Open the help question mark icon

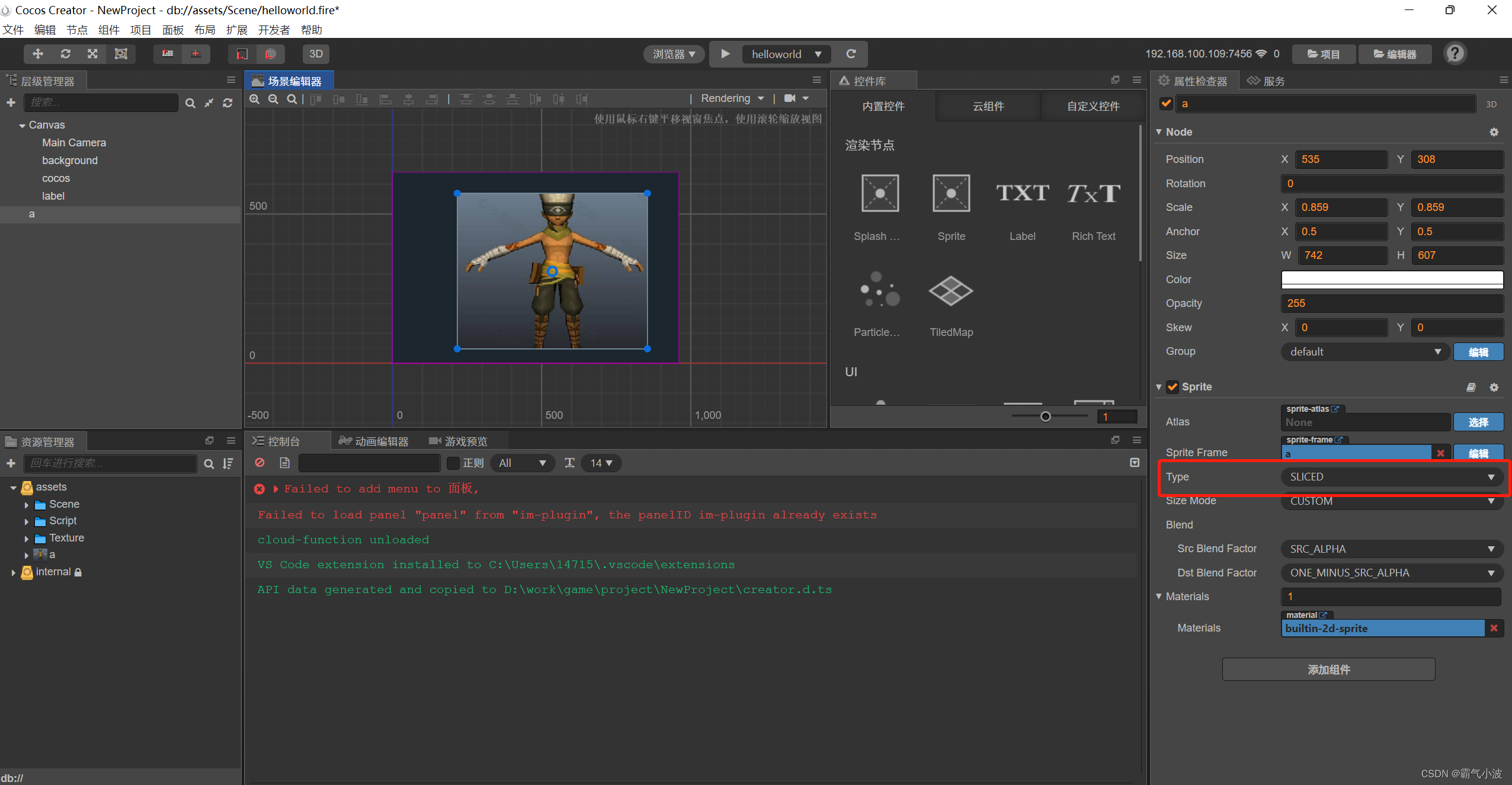point(1455,54)
